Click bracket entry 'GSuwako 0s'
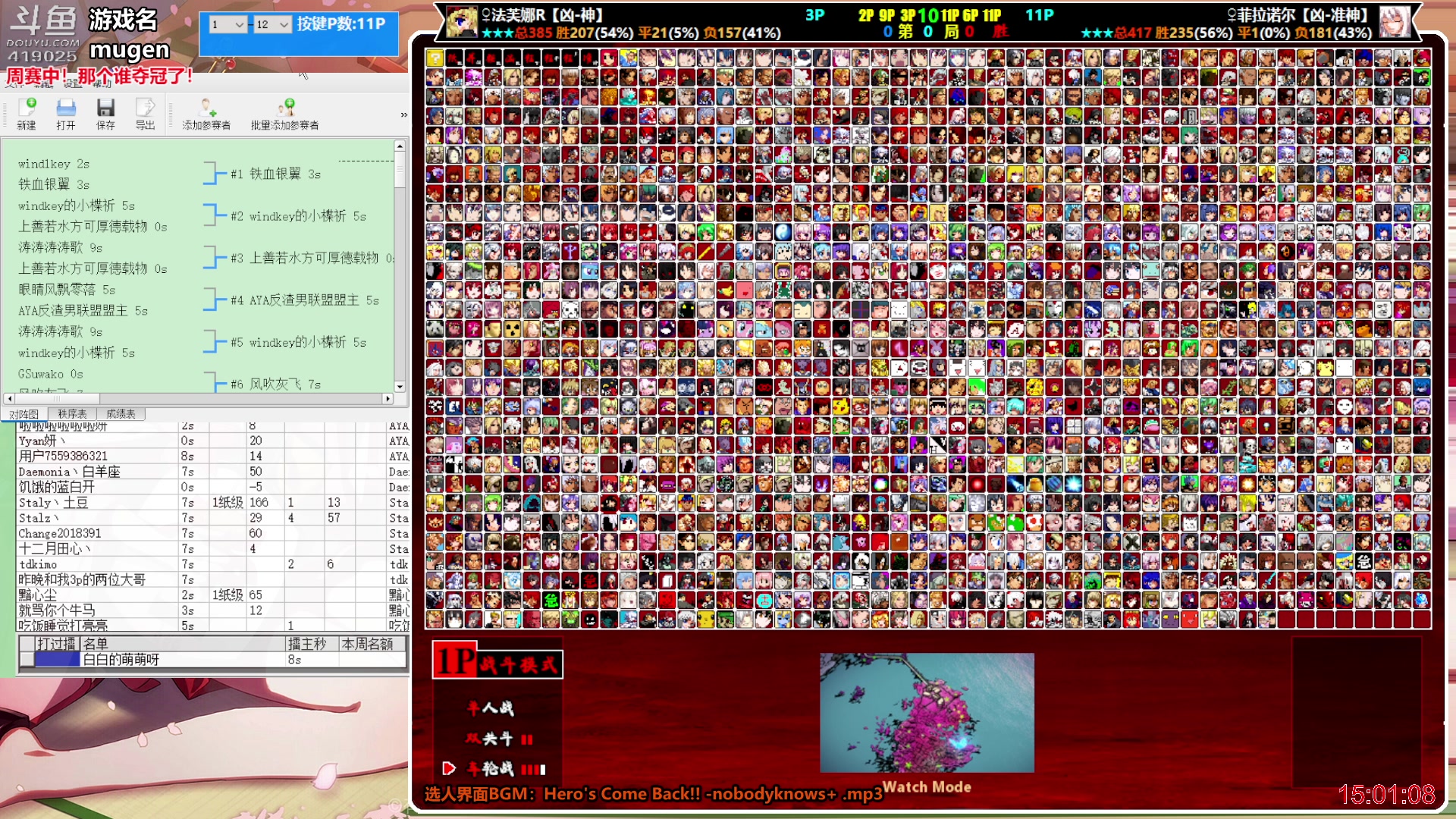Viewport: 1456px width, 819px height. pos(50,374)
